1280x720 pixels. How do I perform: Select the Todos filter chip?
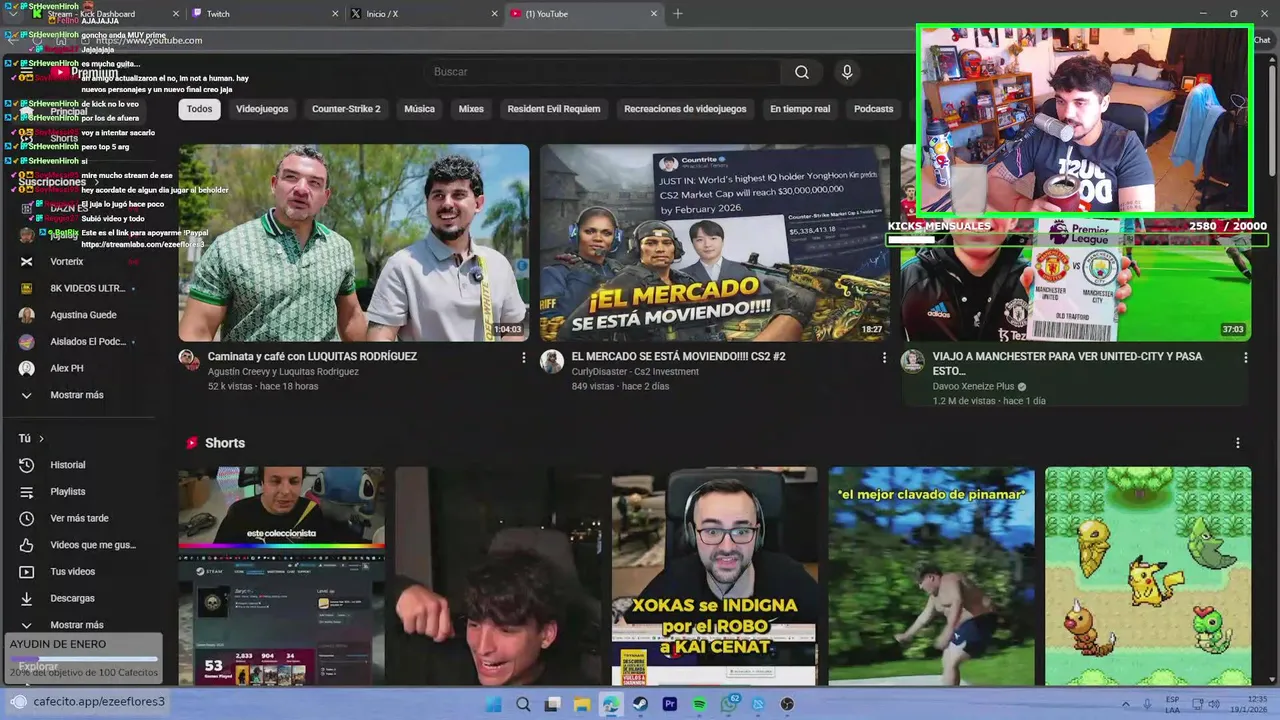tap(199, 109)
